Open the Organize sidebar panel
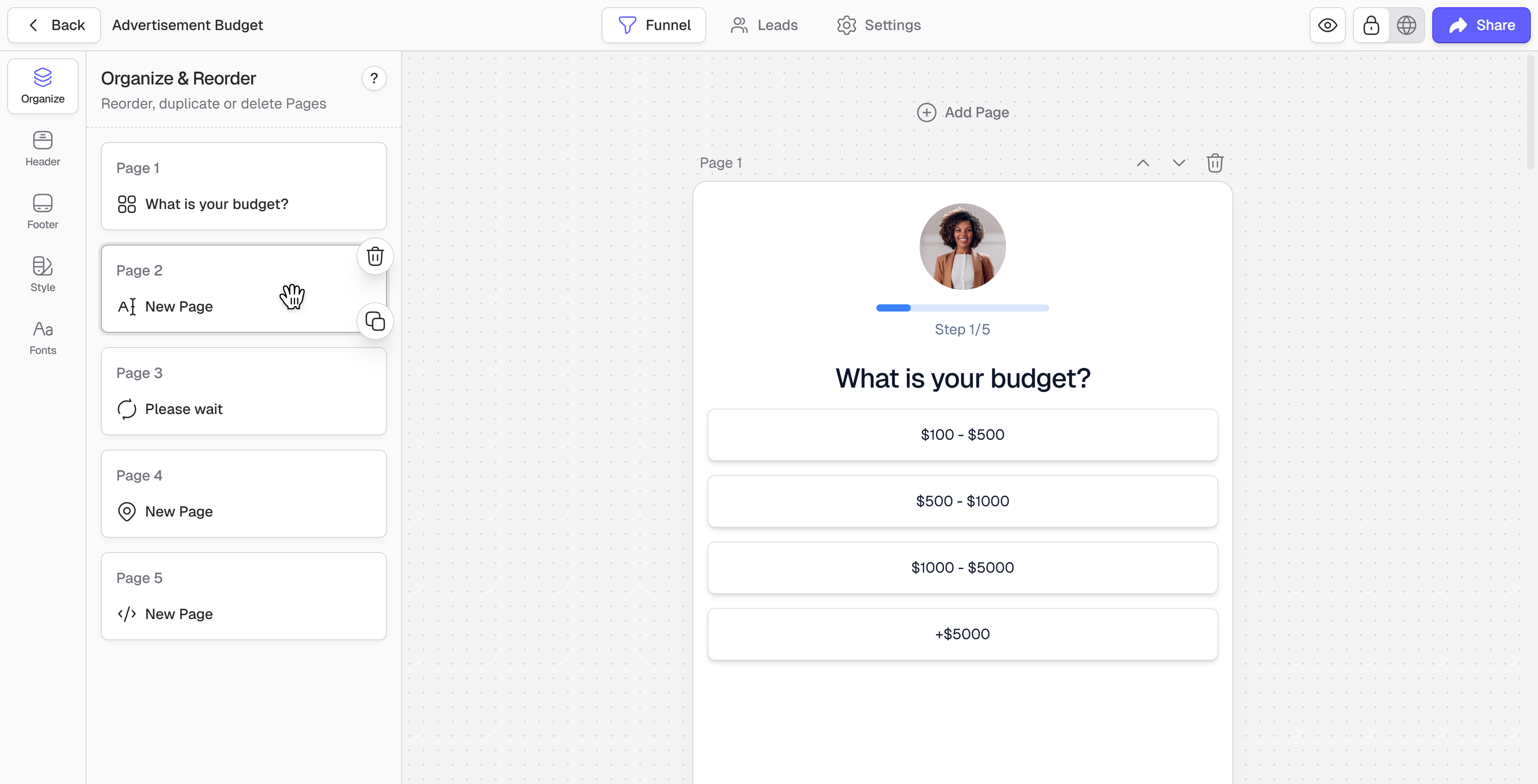The image size is (1538, 784). coord(42,86)
